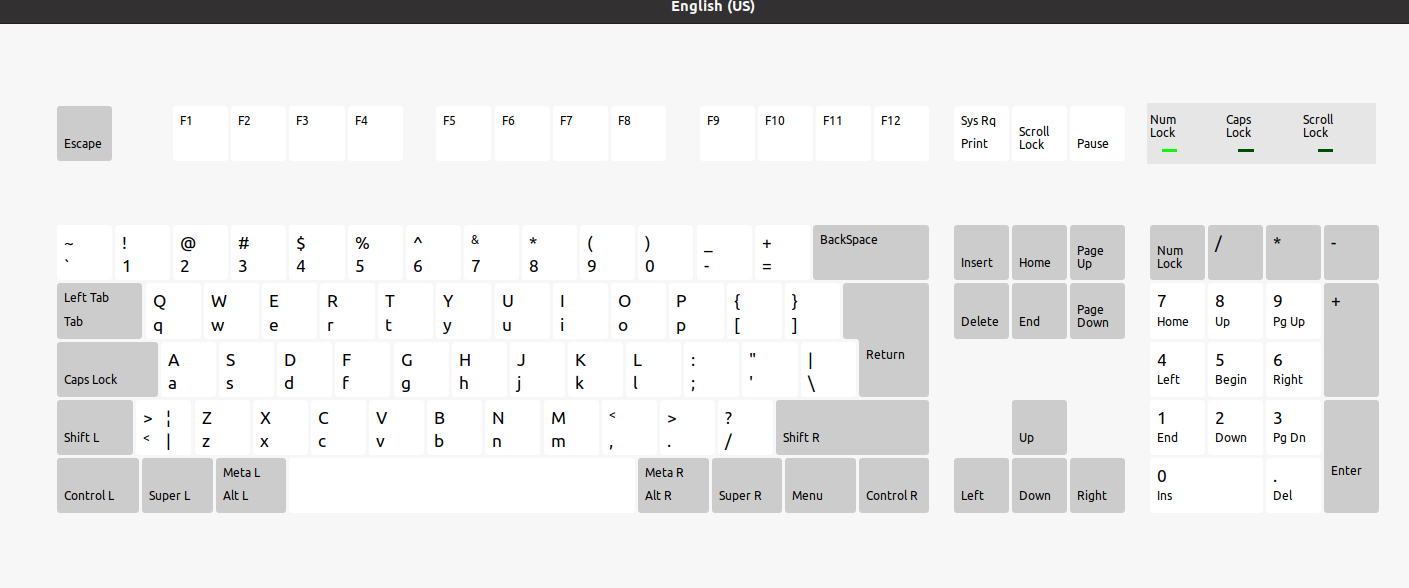Click the numpad slash divide key
This screenshot has height=588, width=1409.
[x=1235, y=252]
